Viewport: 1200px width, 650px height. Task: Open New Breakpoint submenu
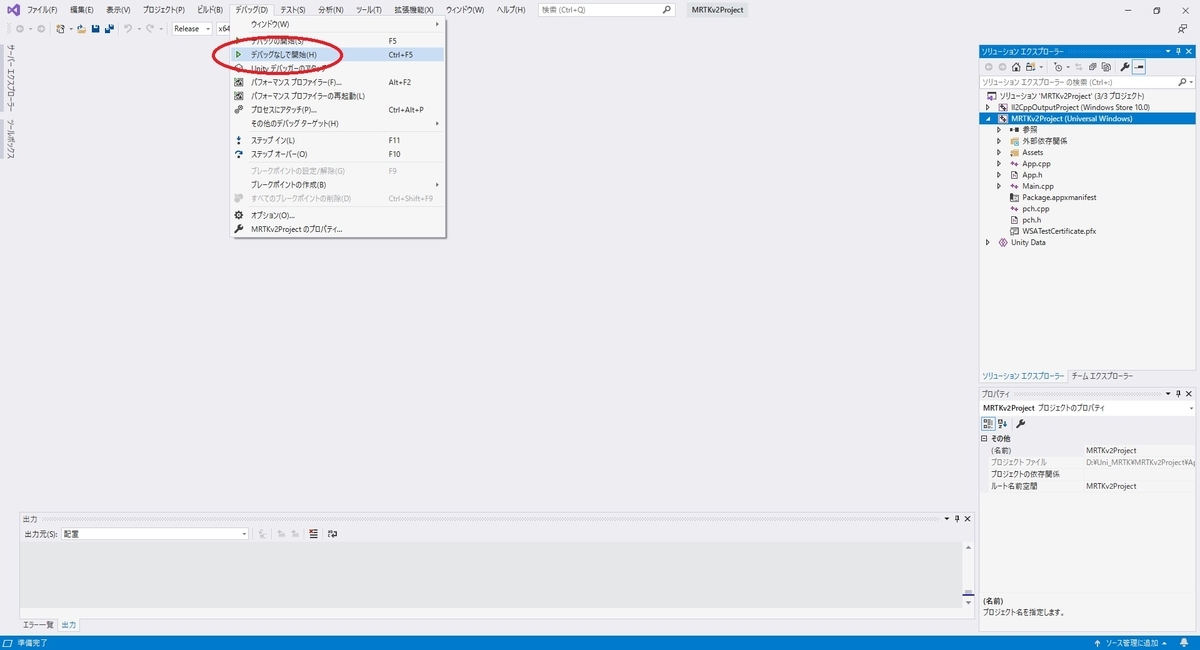tap(339, 184)
